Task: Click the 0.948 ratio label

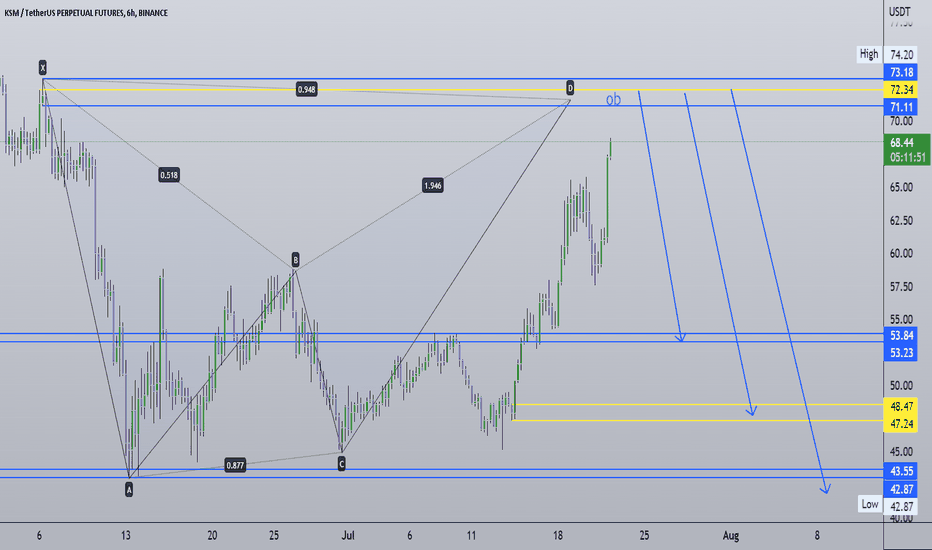Action: 306,90
